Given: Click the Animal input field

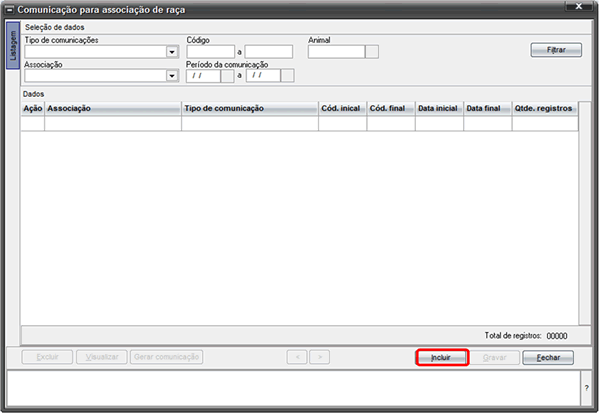Looking at the screenshot, I should tap(337, 52).
